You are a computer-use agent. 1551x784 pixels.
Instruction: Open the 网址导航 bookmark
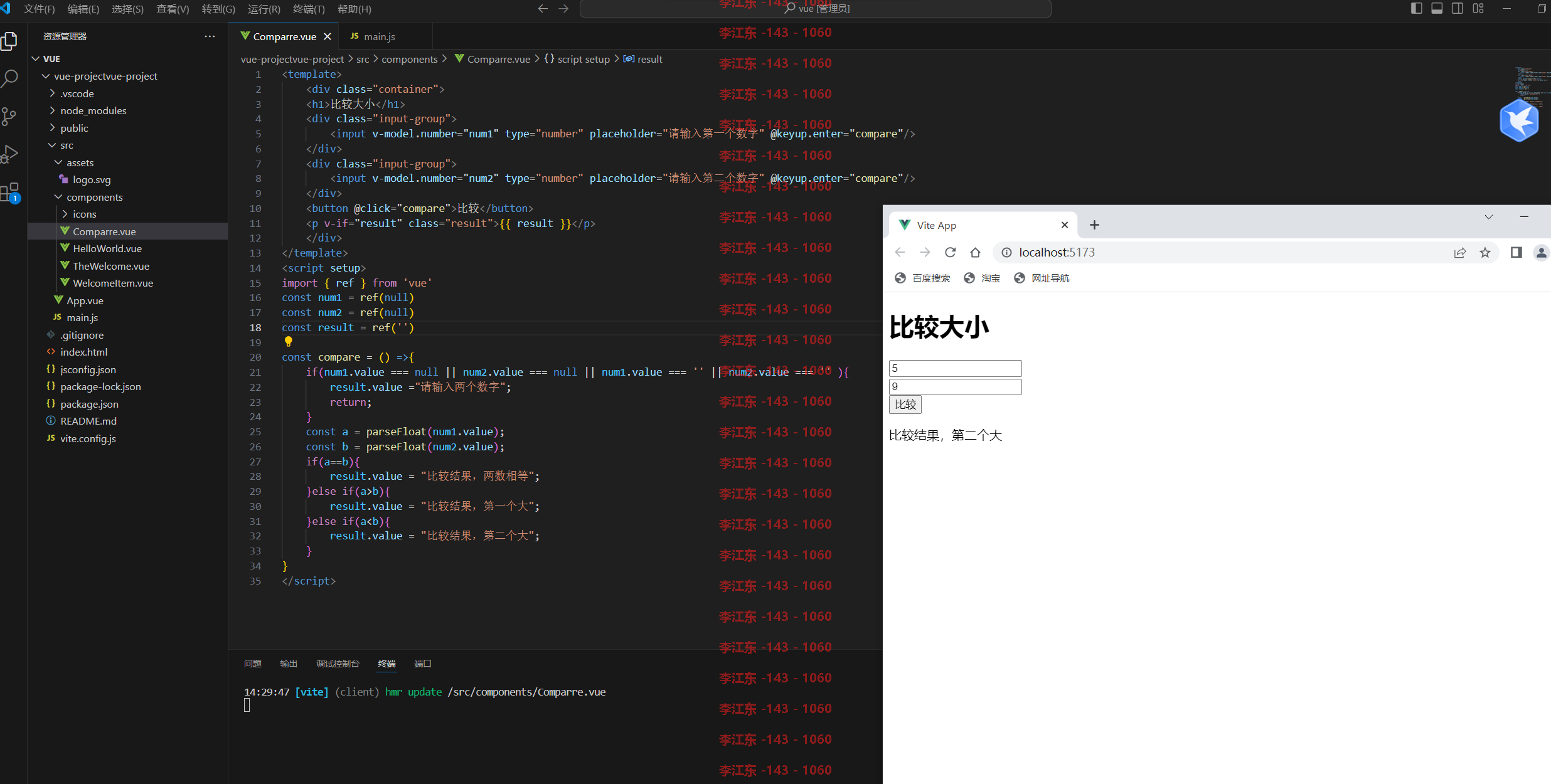pyautogui.click(x=1042, y=278)
